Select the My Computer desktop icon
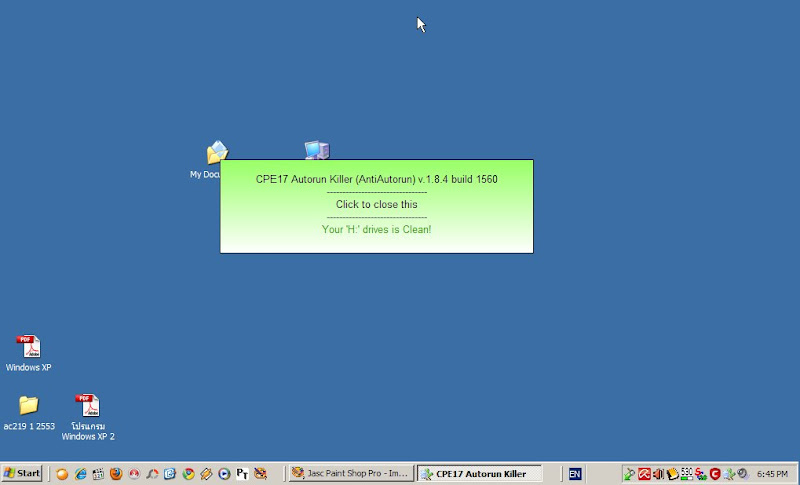Screen dimensions: 800x485 point(317,150)
